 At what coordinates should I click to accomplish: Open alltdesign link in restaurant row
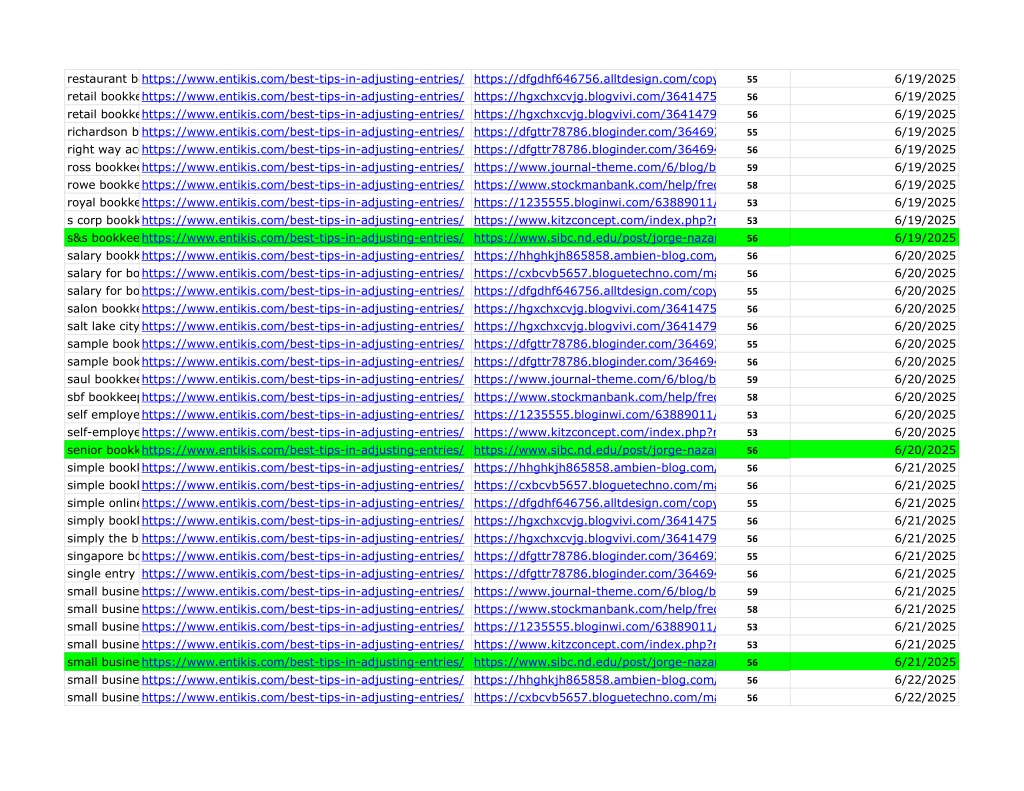[x=594, y=79]
